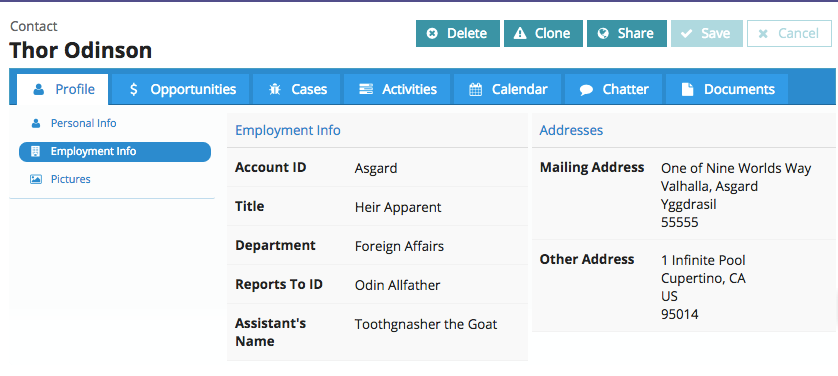Click the bug icon on Cases tab

click(x=275, y=90)
